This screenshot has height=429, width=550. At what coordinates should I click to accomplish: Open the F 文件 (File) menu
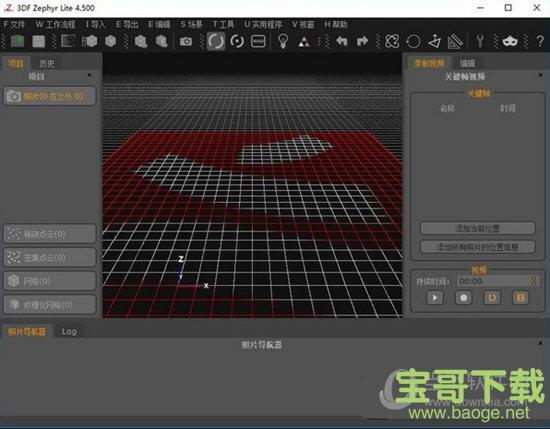pos(14,24)
